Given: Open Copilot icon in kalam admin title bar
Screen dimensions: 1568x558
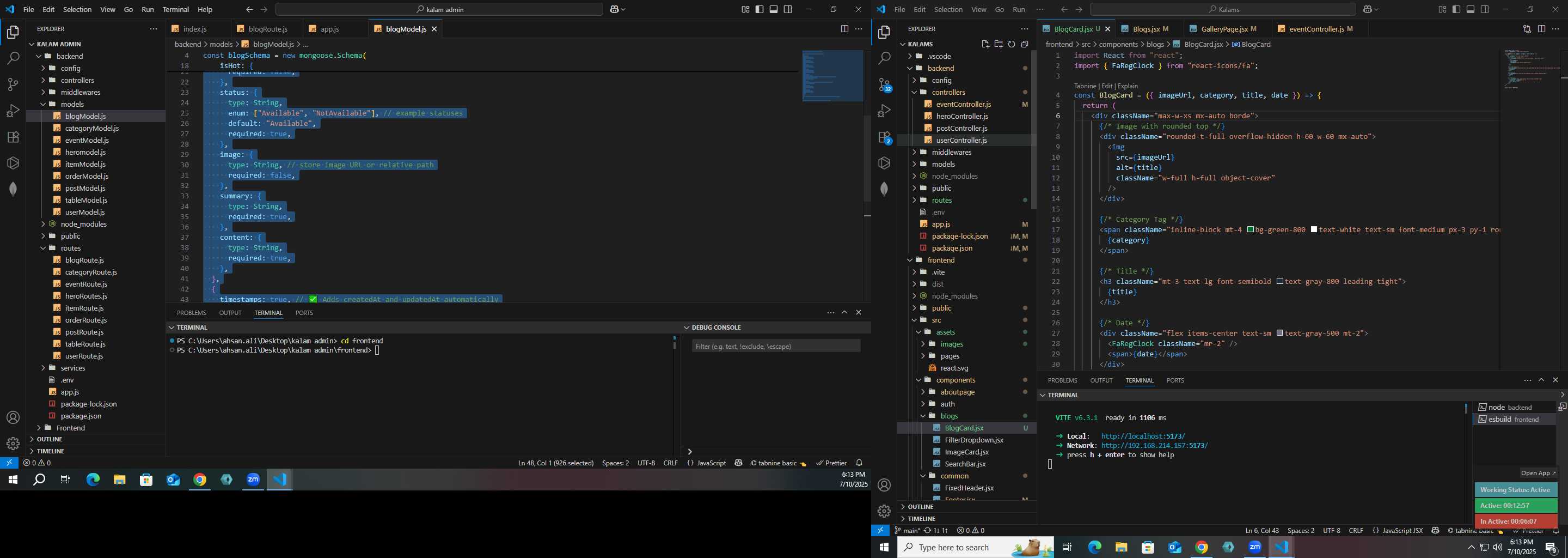Looking at the screenshot, I should (614, 10).
